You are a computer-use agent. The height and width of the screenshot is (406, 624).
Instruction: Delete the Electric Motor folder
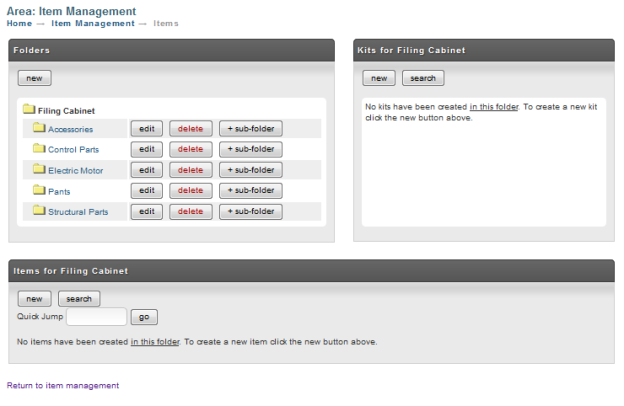point(191,170)
